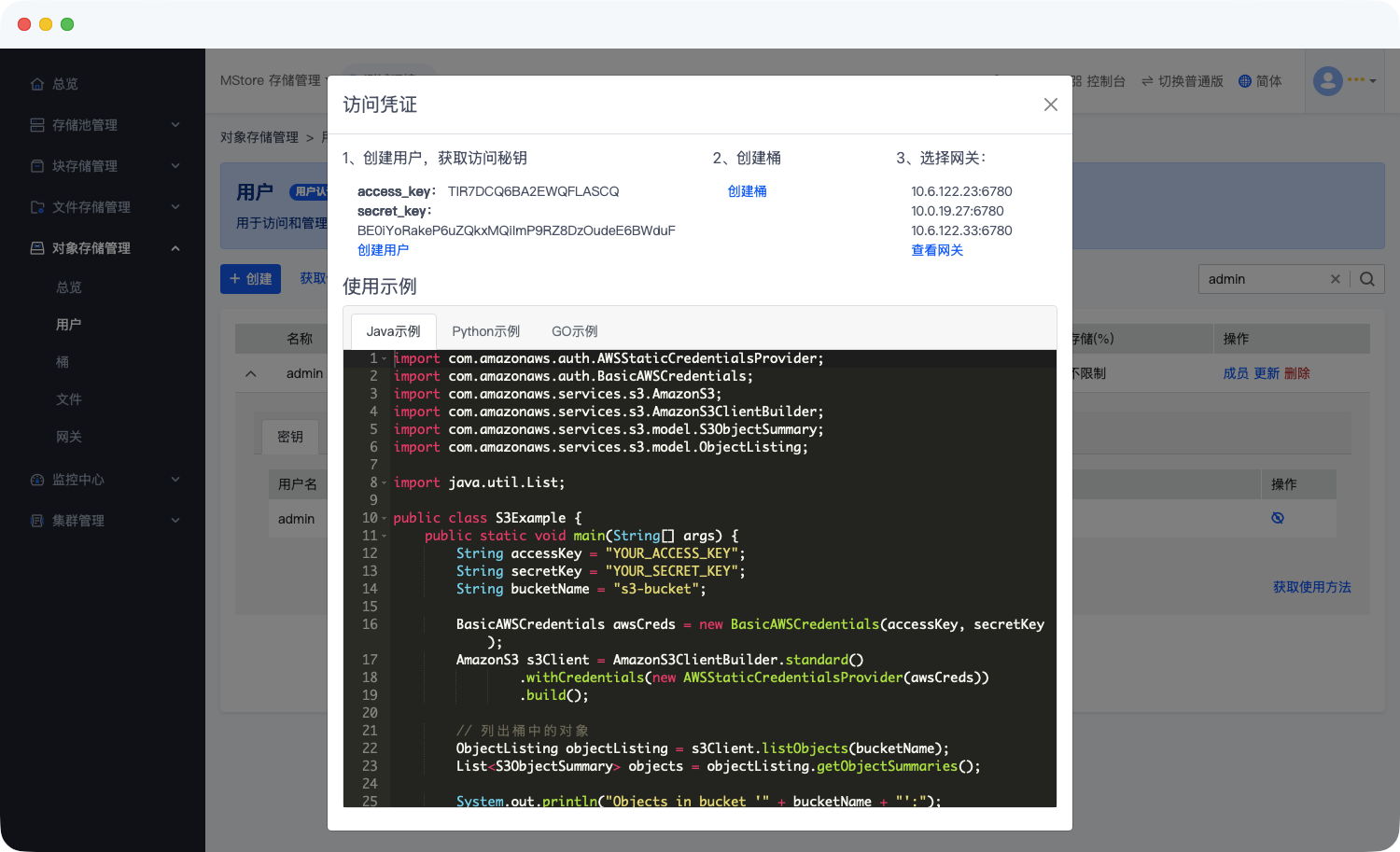Click the 创建桶 link
The width and height of the screenshot is (1400, 852).
(747, 191)
